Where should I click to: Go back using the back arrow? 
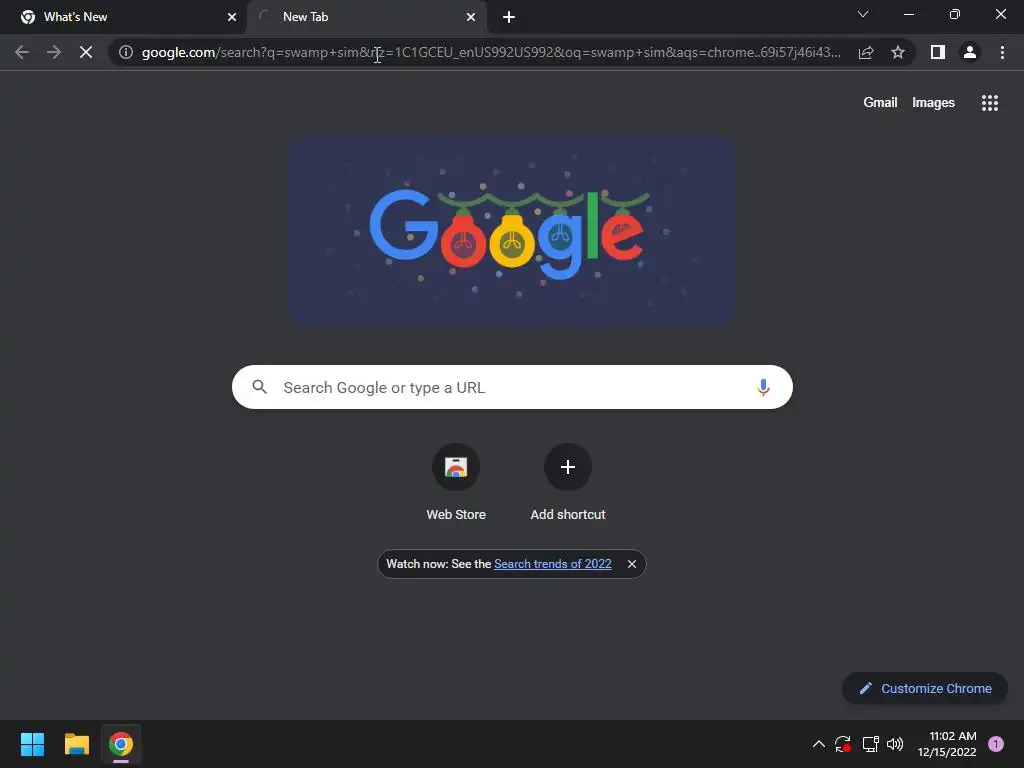(22, 52)
